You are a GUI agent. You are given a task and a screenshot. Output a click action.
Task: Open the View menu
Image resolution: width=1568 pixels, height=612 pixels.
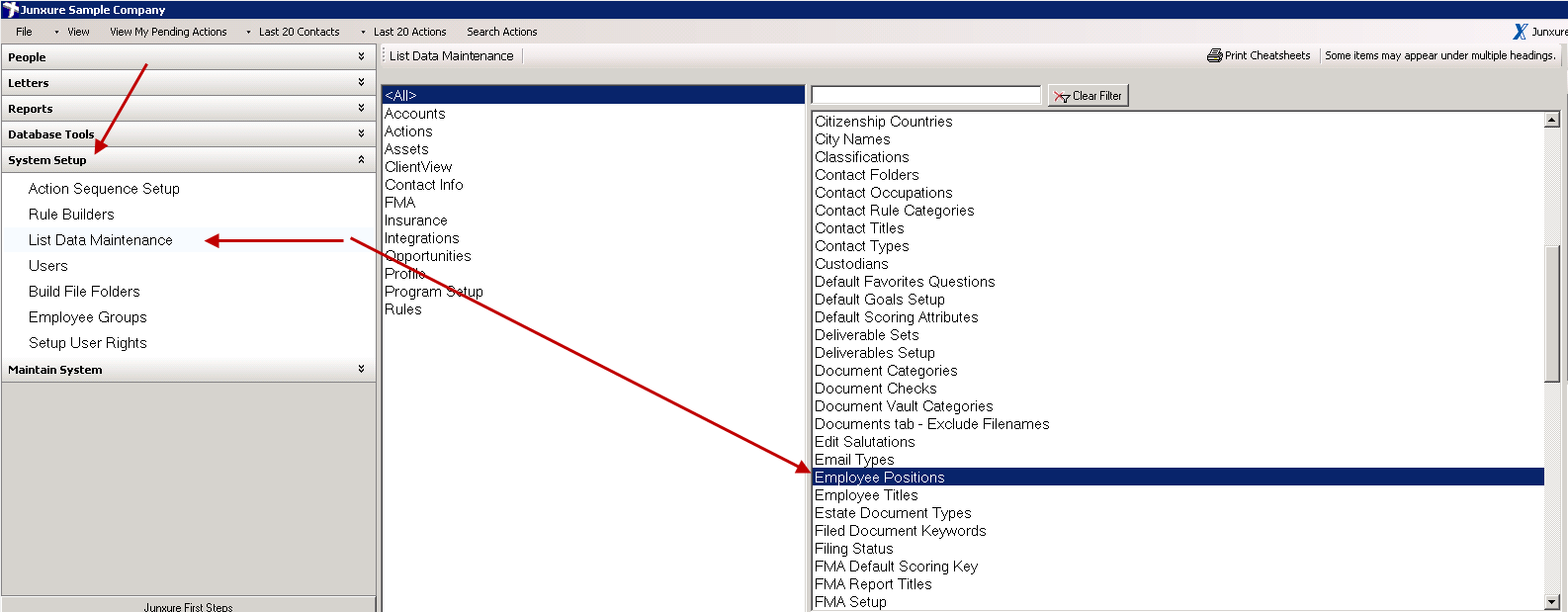78,32
